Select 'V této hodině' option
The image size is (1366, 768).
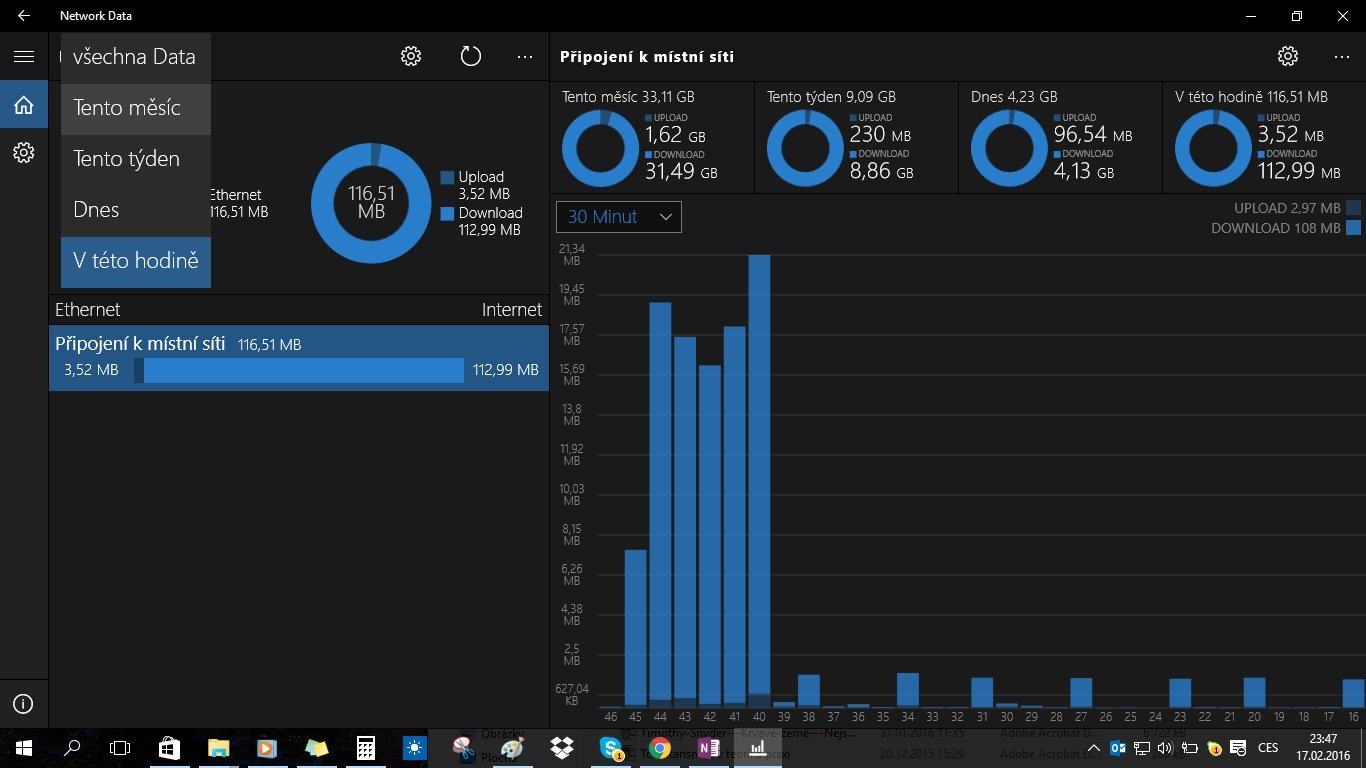tap(136, 261)
